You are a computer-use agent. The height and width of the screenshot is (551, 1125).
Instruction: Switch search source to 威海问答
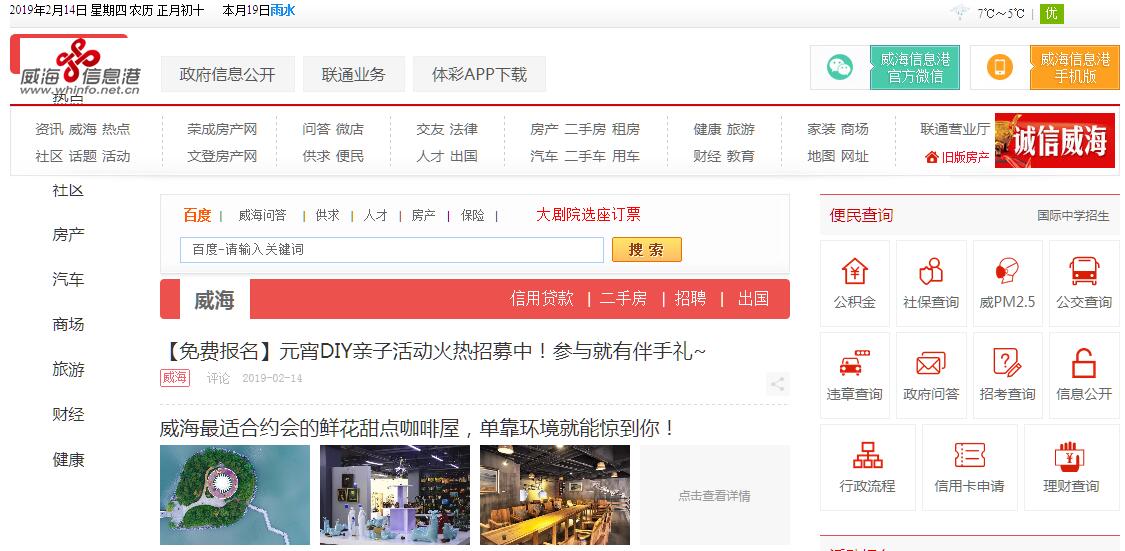262,215
